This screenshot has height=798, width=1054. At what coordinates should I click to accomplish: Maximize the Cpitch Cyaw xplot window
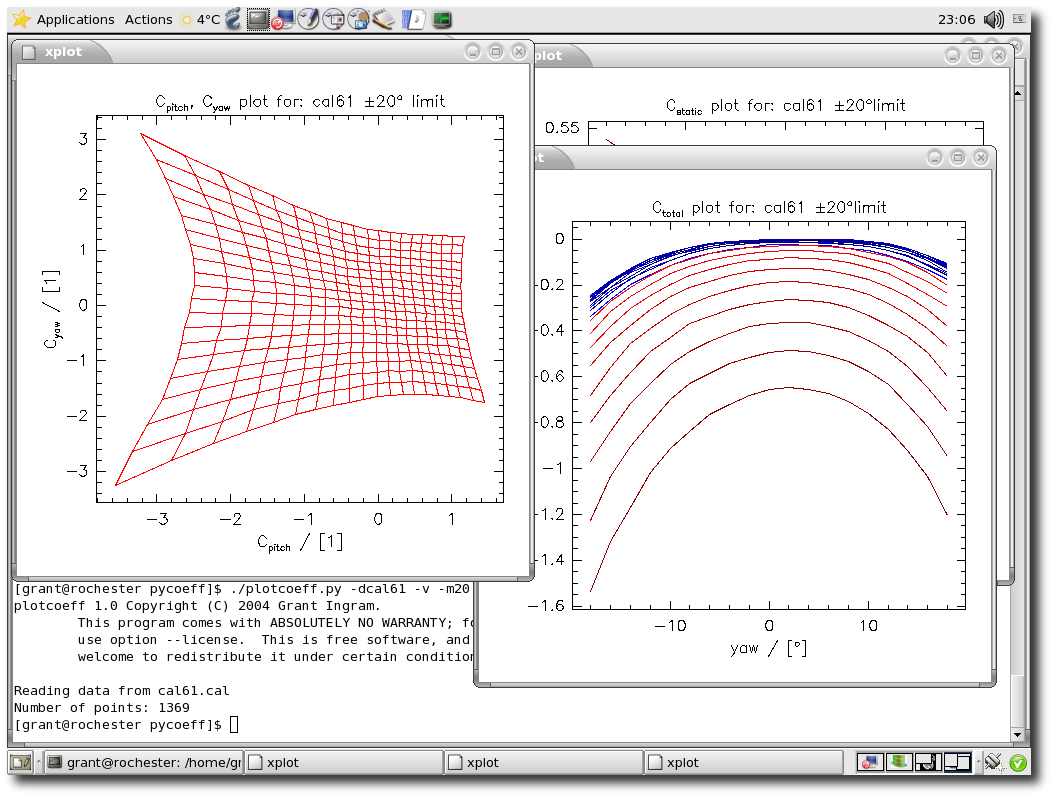[x=495, y=52]
